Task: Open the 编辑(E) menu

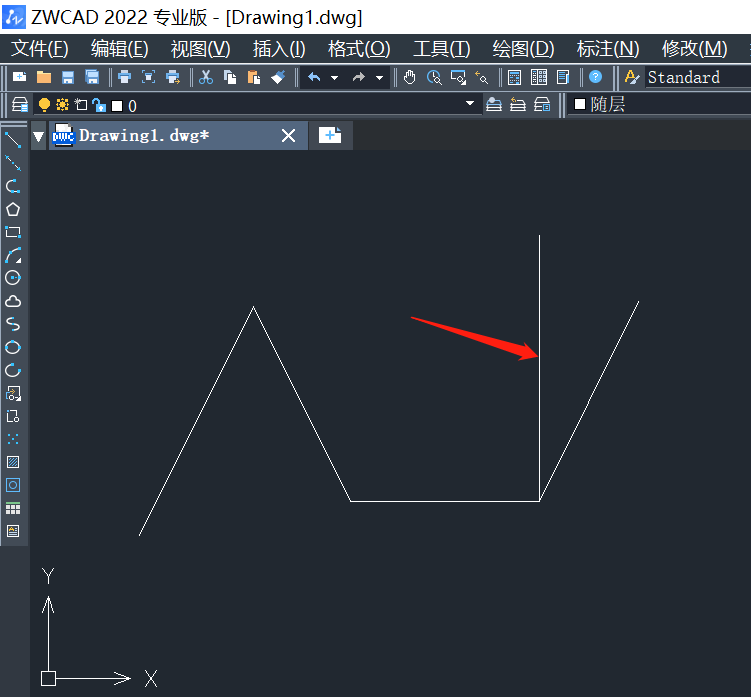Action: point(120,49)
